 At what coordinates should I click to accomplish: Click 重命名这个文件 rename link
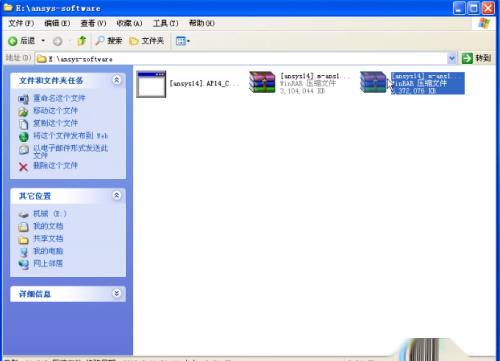(x=59, y=98)
